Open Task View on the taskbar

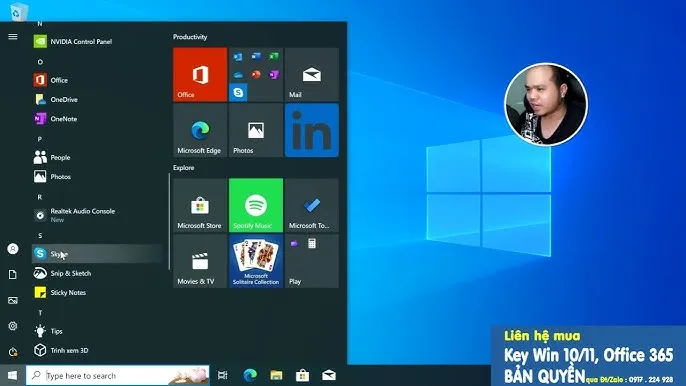pyautogui.click(x=223, y=375)
